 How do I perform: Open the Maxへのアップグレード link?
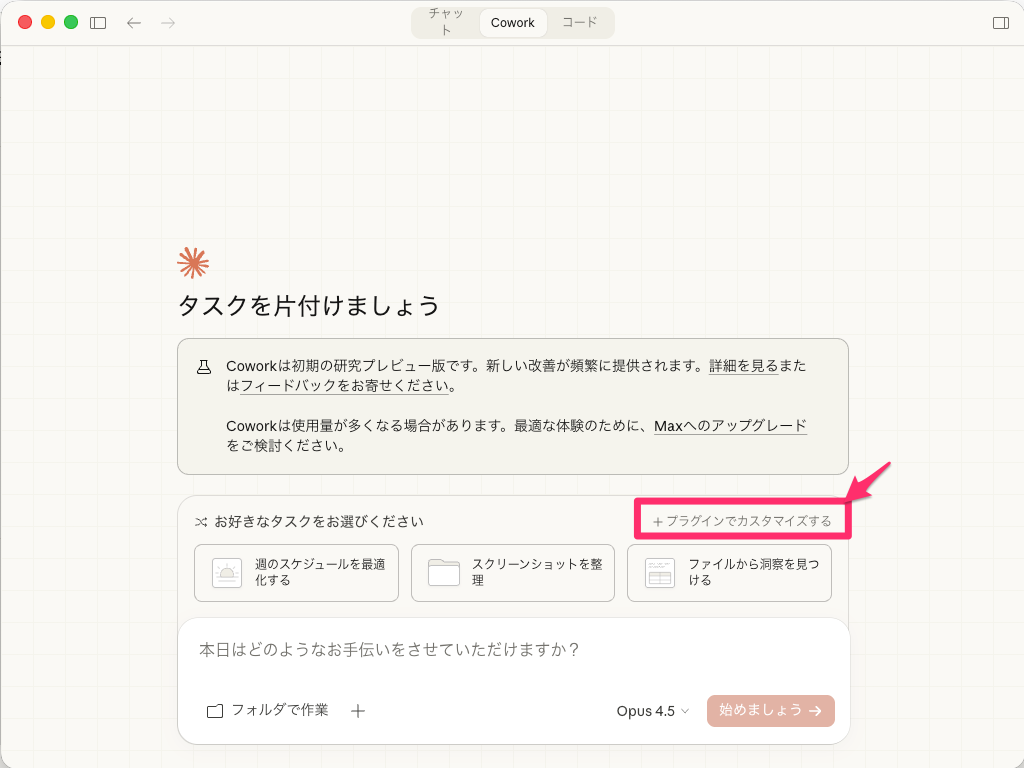click(730, 425)
